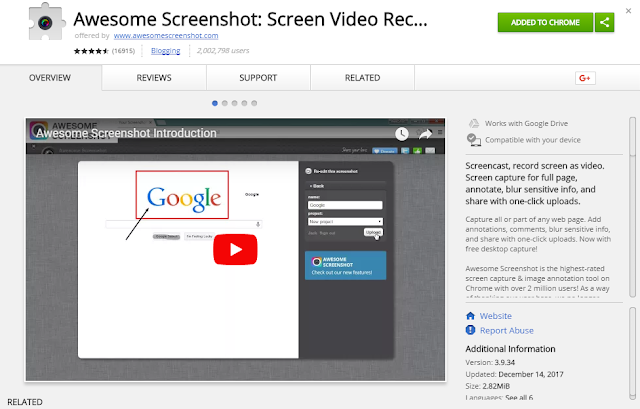The image size is (640, 409).
Task: Click the description panel scrollbar
Action: (633, 207)
